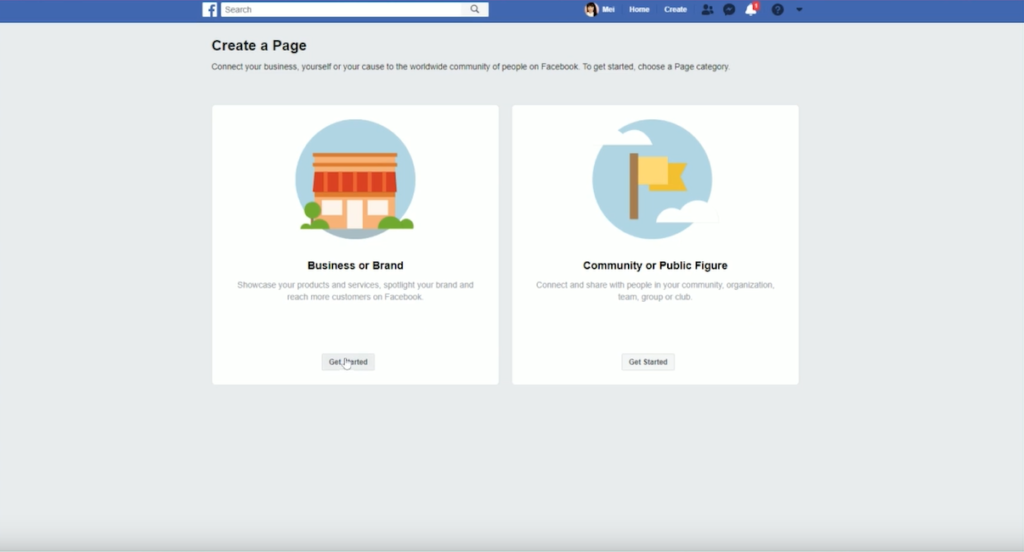Click the storefront illustration

[x=355, y=179]
